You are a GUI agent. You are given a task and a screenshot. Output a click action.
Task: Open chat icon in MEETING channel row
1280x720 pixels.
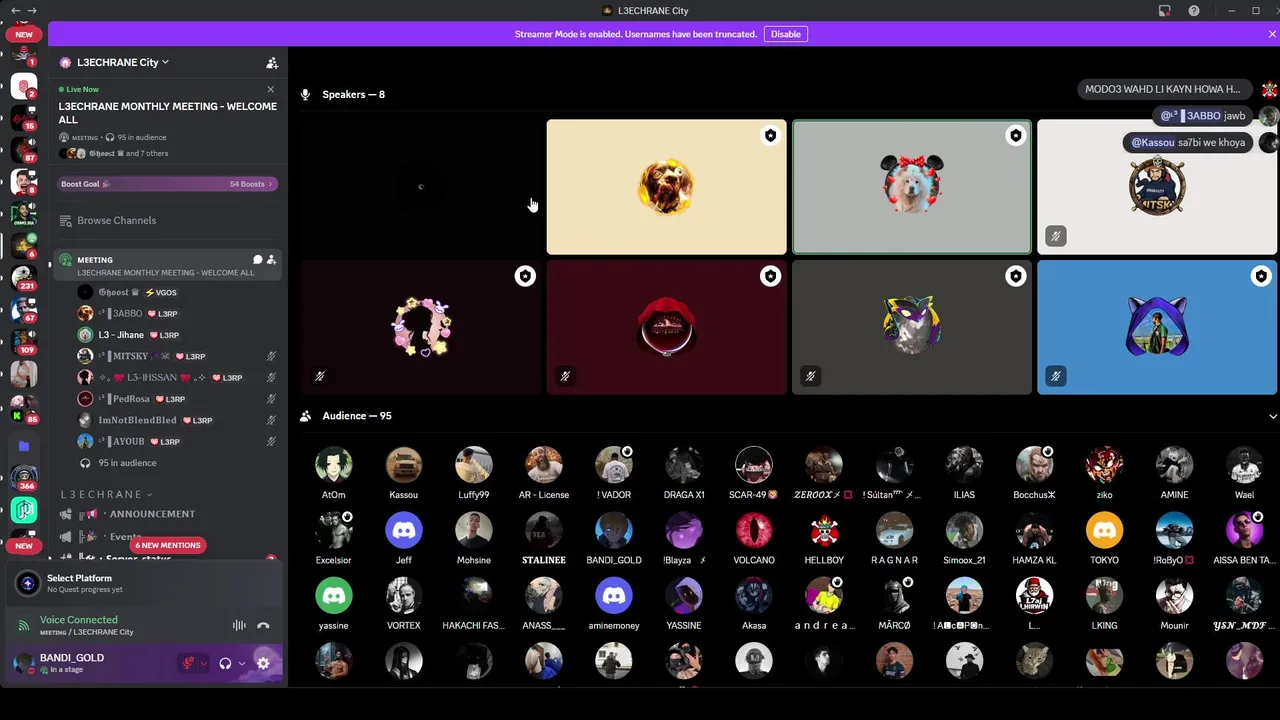click(x=257, y=260)
